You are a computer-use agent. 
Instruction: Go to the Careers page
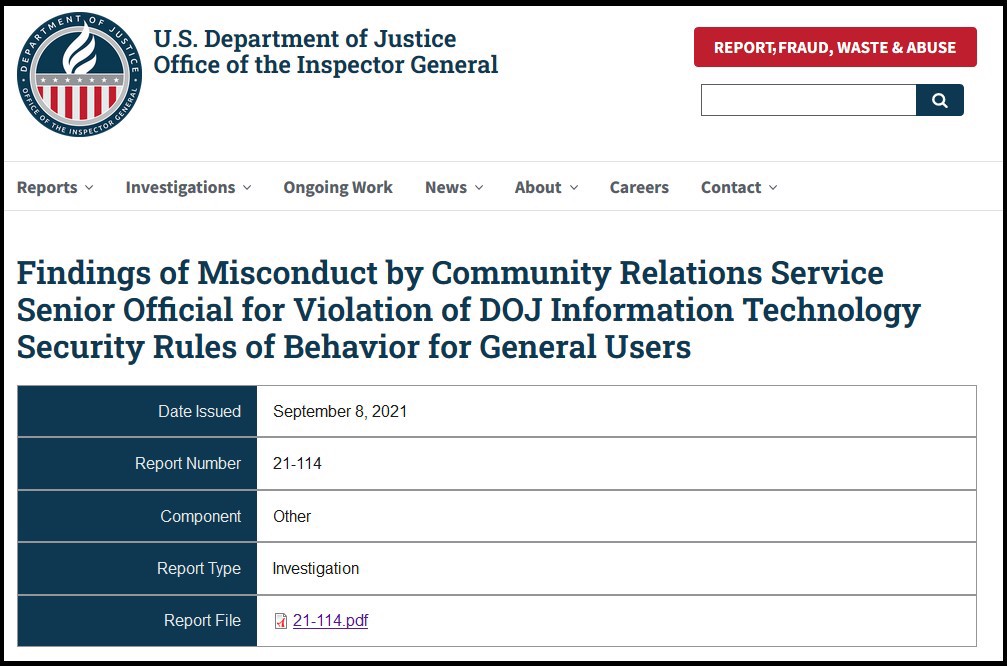pyautogui.click(x=639, y=188)
